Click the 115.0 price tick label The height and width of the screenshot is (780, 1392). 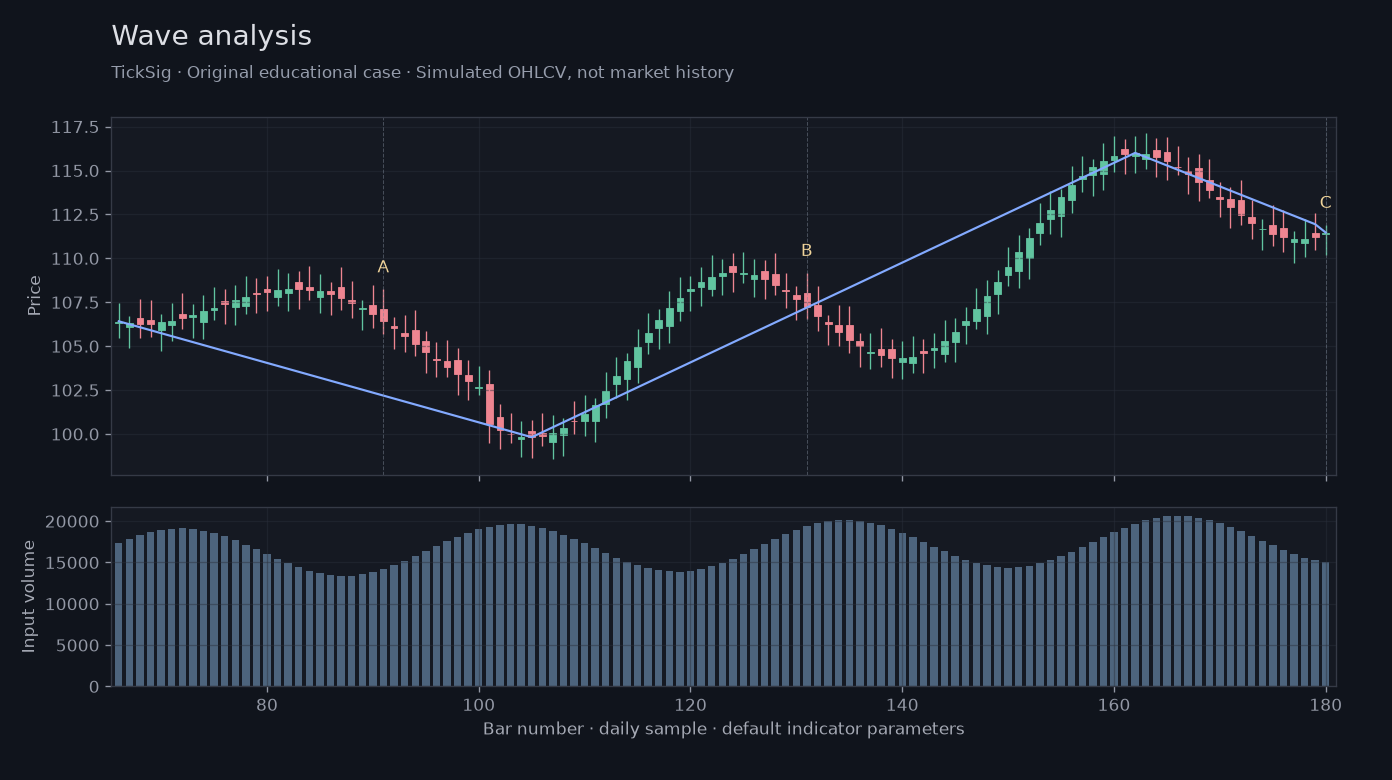75,171
